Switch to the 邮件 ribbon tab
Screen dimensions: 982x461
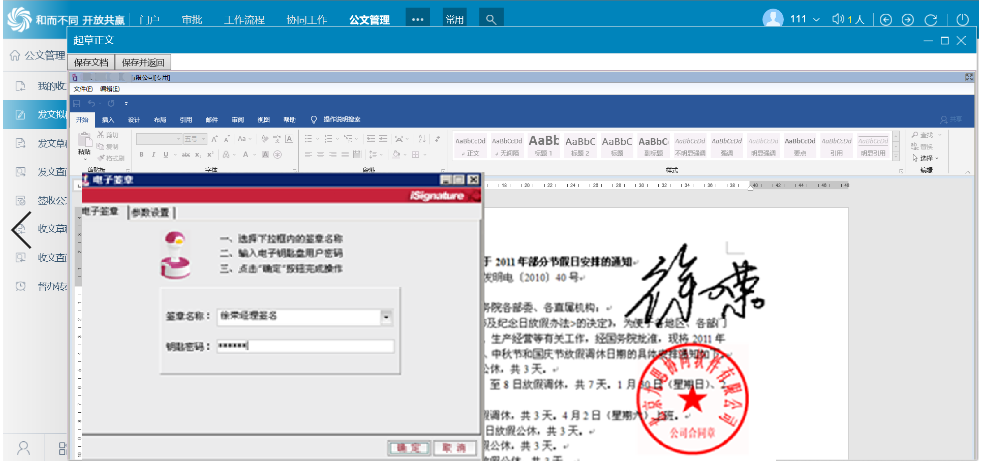[x=212, y=120]
